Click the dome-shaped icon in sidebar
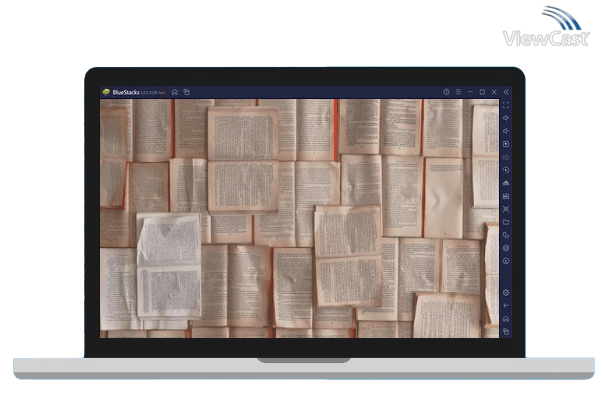Viewport: 602px width, 414px height. tap(506, 183)
